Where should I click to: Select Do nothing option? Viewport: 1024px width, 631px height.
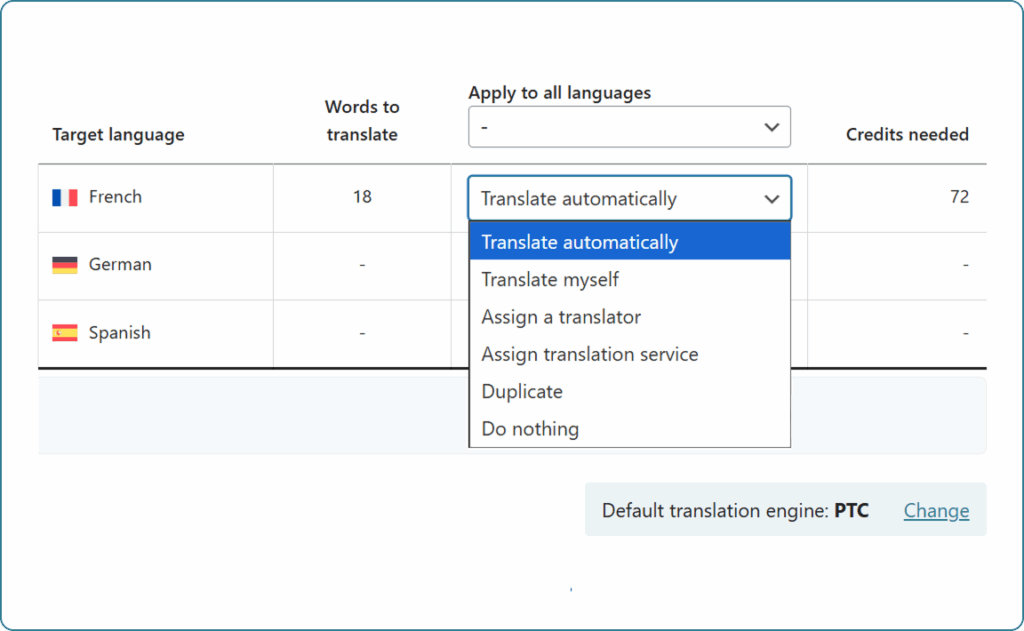pos(530,429)
